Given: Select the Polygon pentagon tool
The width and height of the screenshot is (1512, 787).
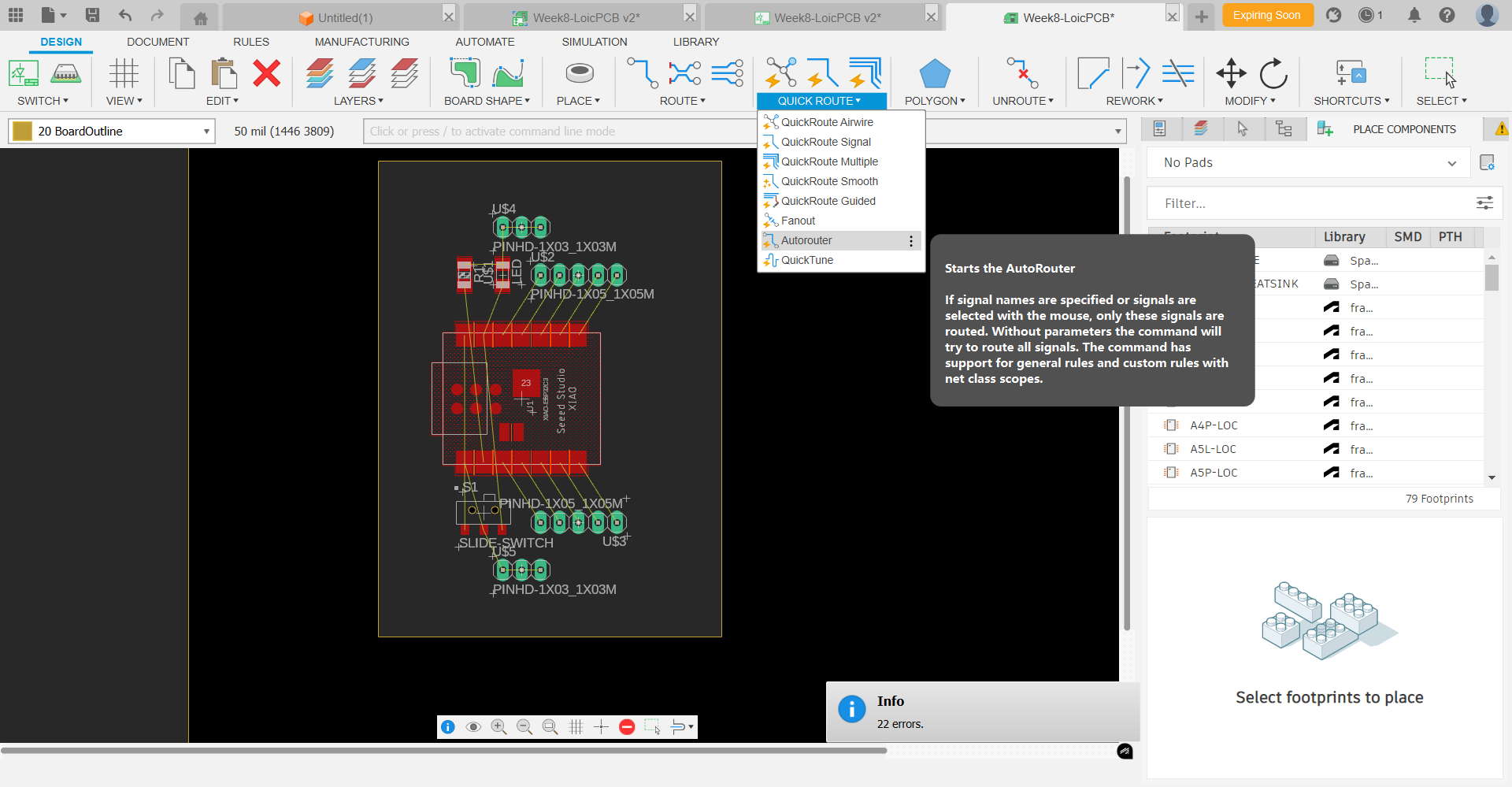Looking at the screenshot, I should tap(934, 74).
